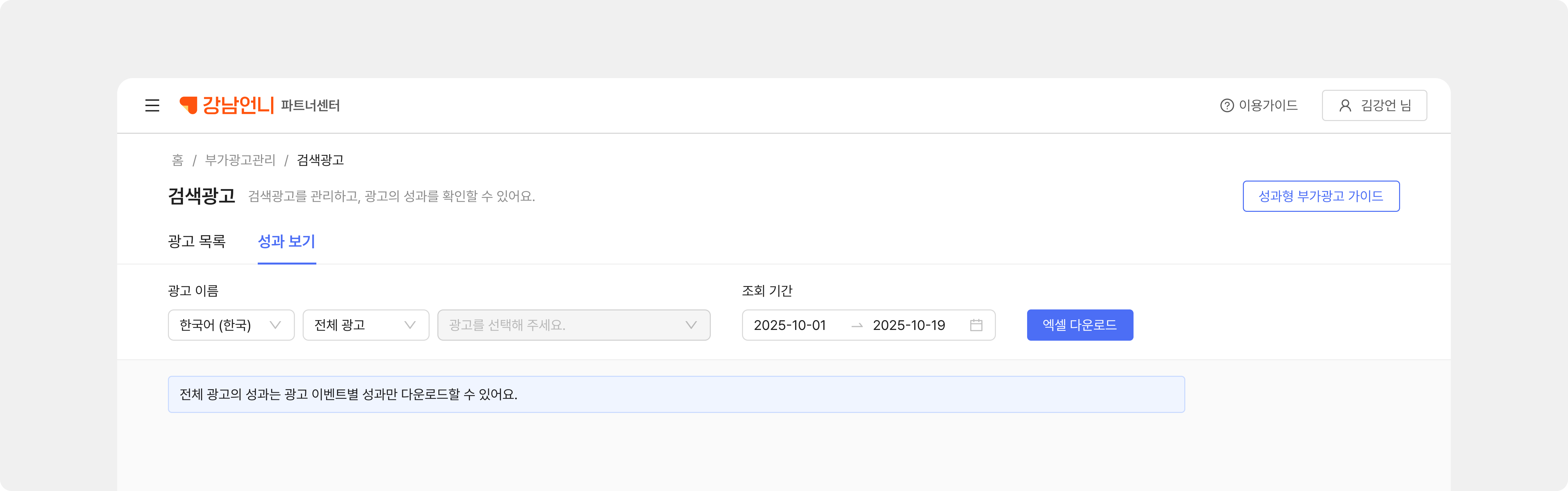Click the chevron in 전체 광고 selector

410,325
